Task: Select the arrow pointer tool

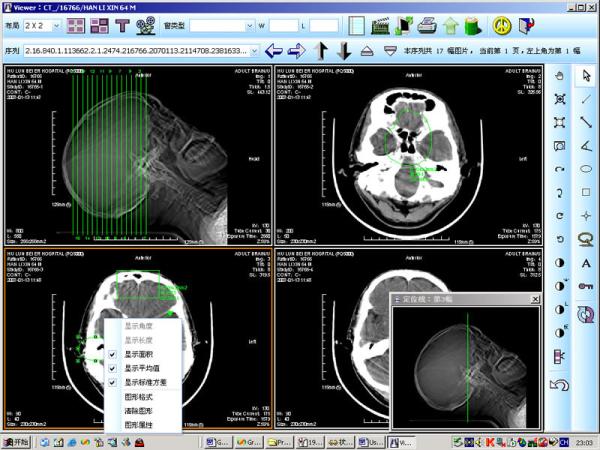Action: coord(586,76)
